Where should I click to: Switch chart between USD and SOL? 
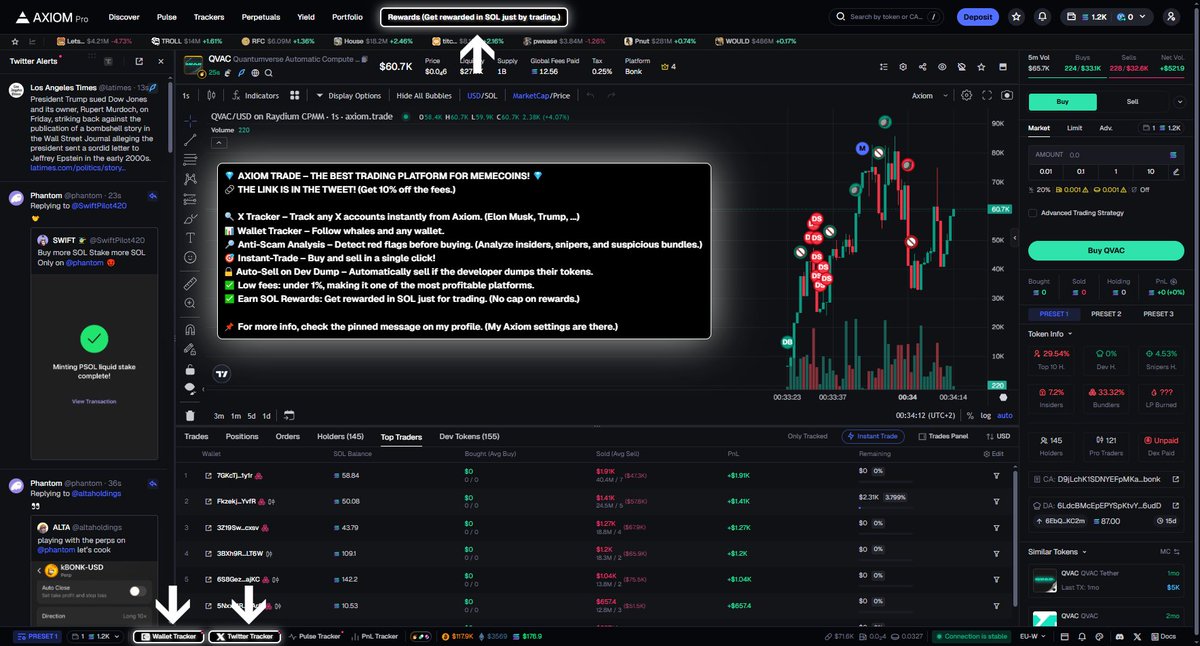pos(481,95)
